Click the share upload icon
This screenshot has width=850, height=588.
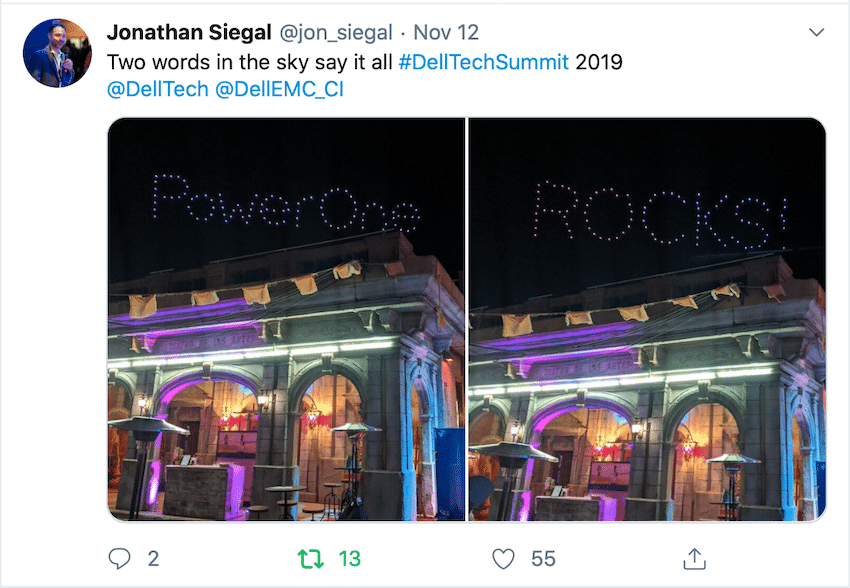694,559
